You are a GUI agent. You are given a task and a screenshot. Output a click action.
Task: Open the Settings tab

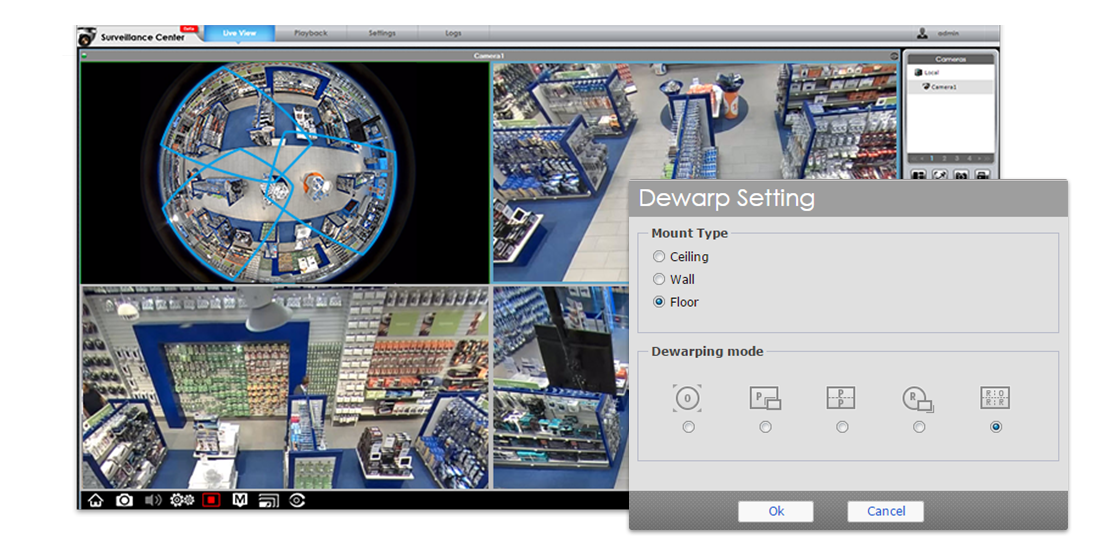click(382, 33)
